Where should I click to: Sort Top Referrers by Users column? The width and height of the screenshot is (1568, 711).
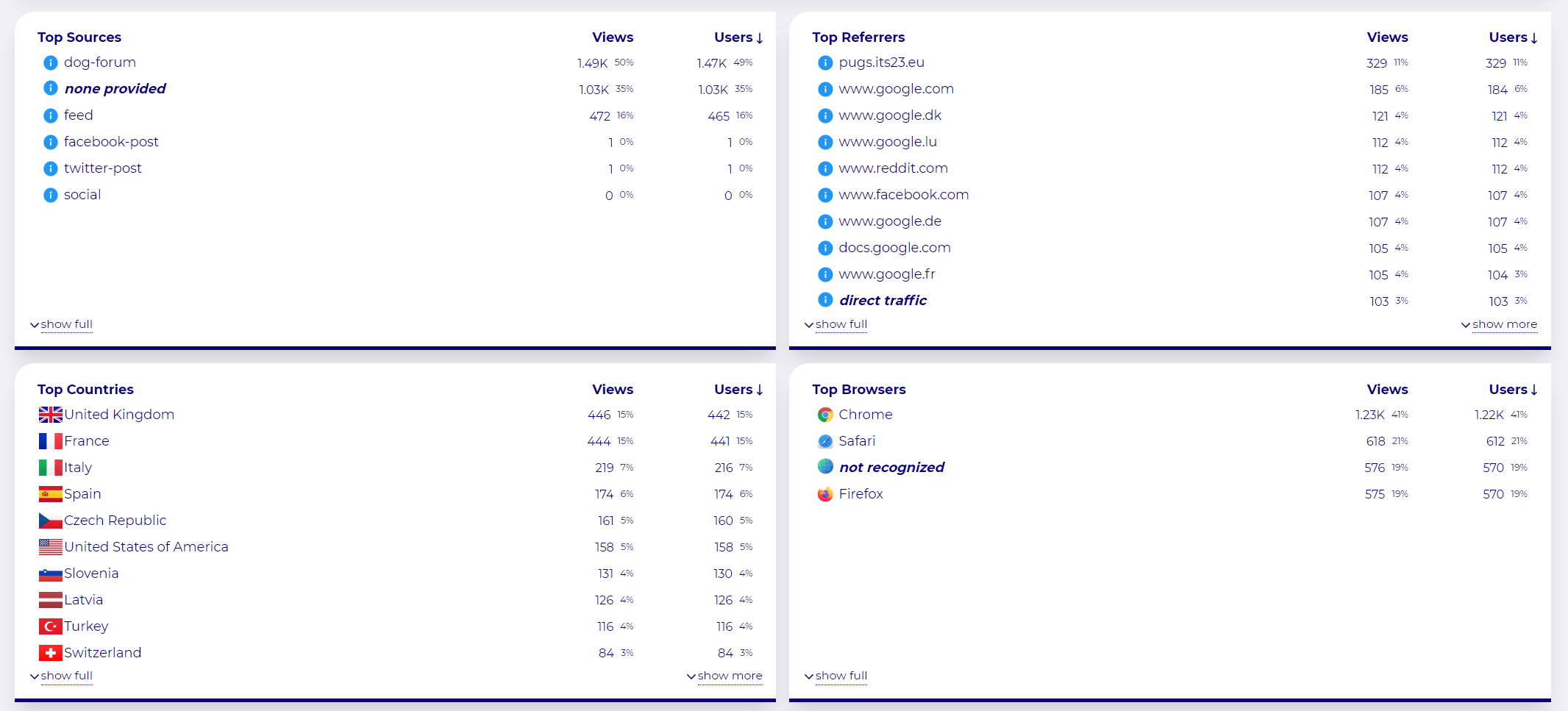pos(1513,37)
